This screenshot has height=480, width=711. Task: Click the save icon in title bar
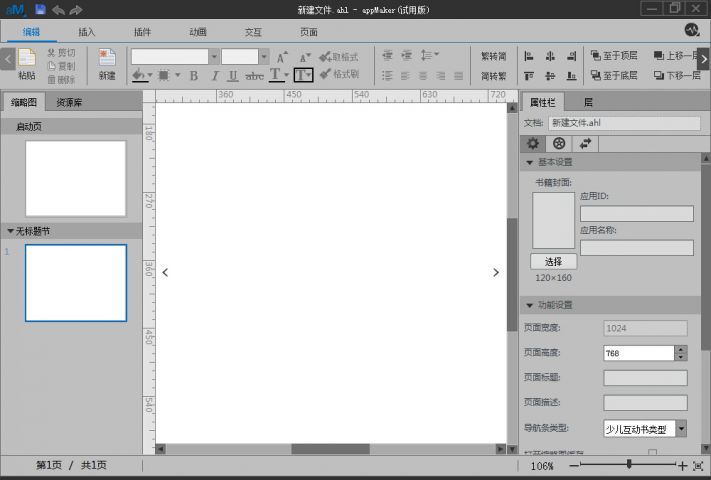(40, 8)
